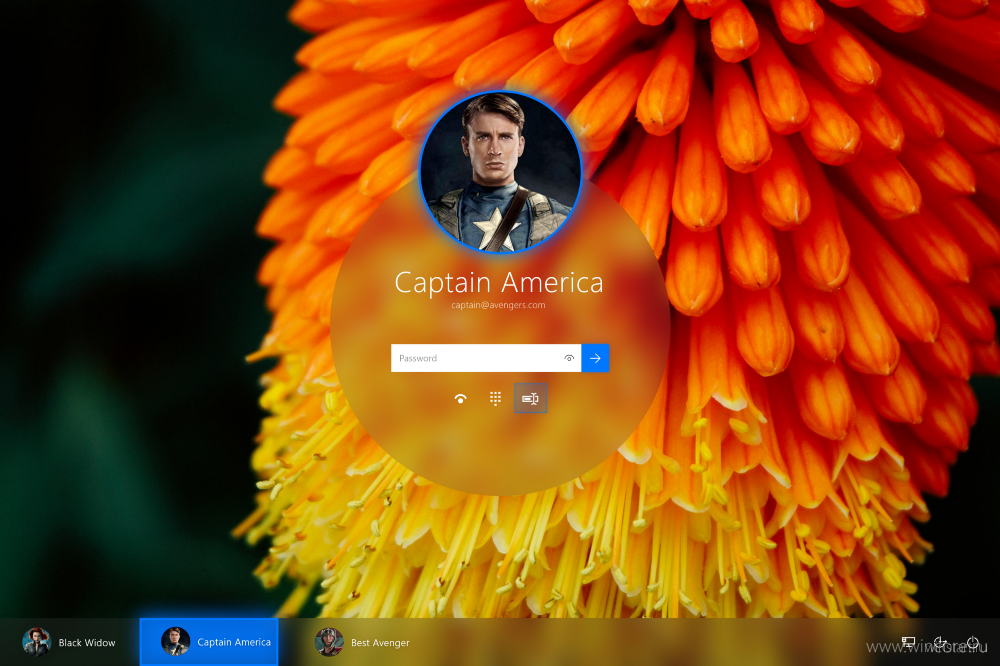Click the Password input field

tap(475, 358)
